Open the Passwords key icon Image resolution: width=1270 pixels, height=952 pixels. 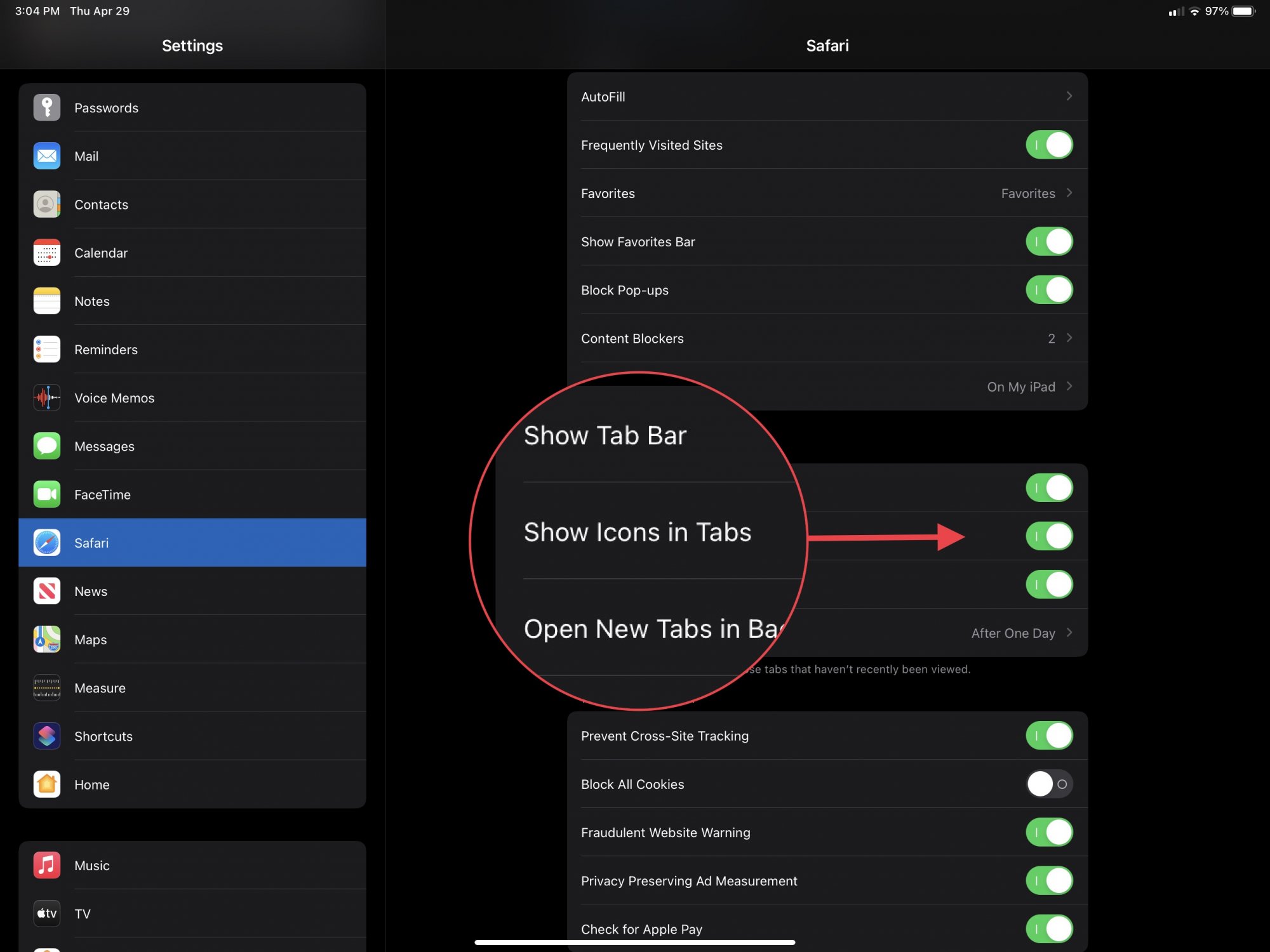(x=46, y=107)
